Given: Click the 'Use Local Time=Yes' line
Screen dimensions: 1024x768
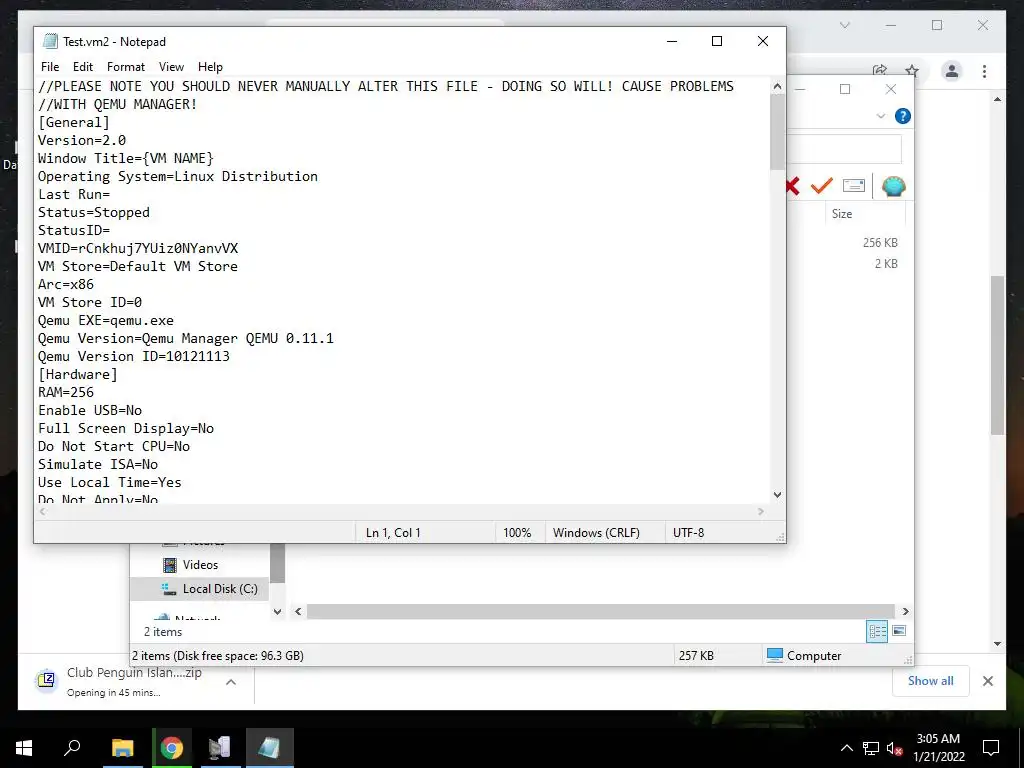Looking at the screenshot, I should click(x=110, y=482).
